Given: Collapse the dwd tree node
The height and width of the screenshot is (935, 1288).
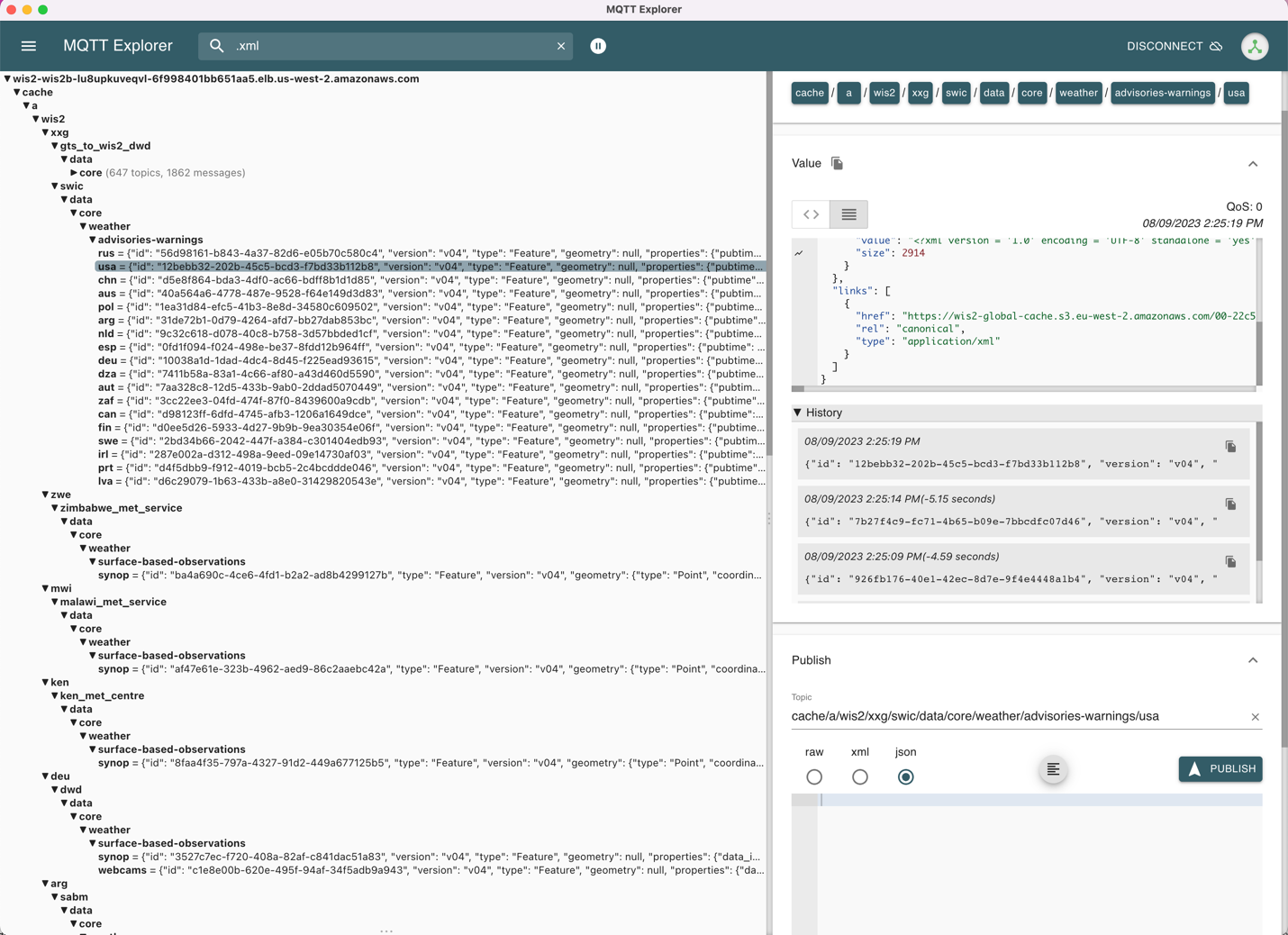Looking at the screenshot, I should pyautogui.click(x=55, y=790).
